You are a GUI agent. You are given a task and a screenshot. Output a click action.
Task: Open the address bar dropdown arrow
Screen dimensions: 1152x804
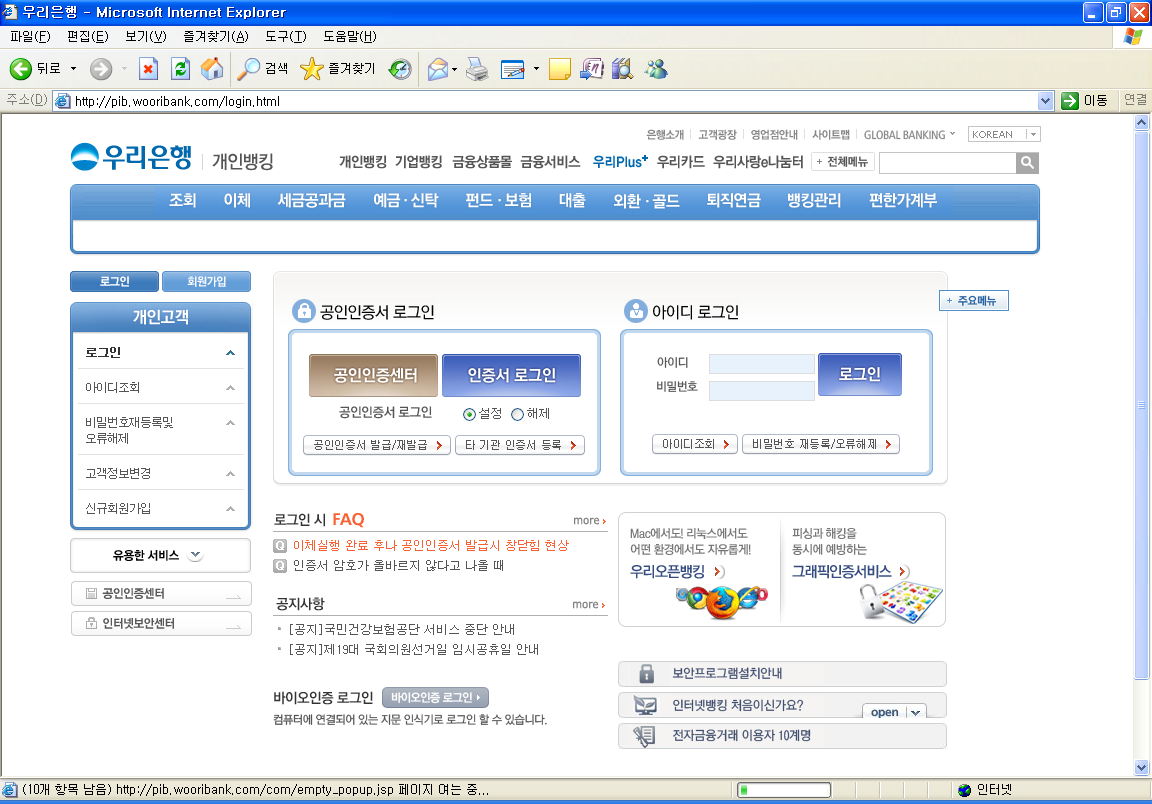pos(1045,101)
